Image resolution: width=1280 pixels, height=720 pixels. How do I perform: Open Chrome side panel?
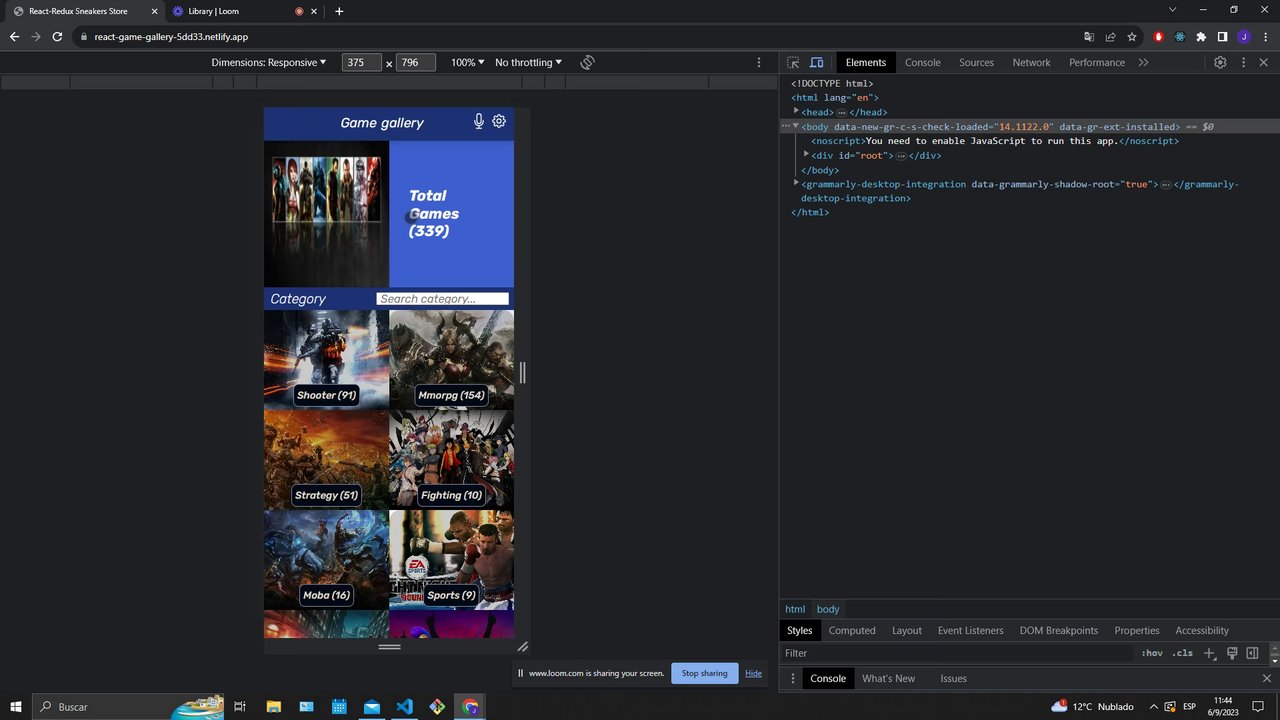[1222, 37]
